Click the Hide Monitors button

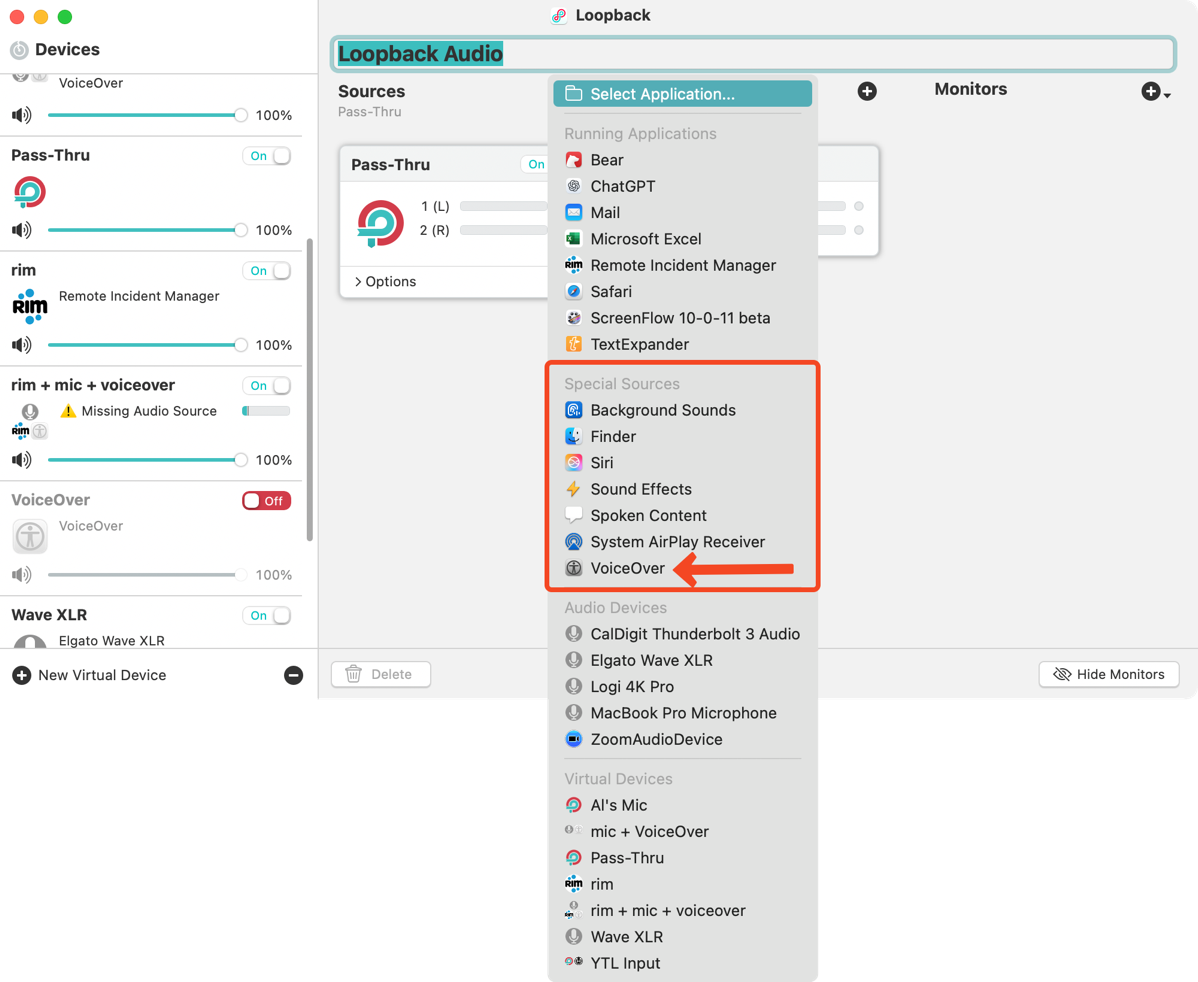1109,674
